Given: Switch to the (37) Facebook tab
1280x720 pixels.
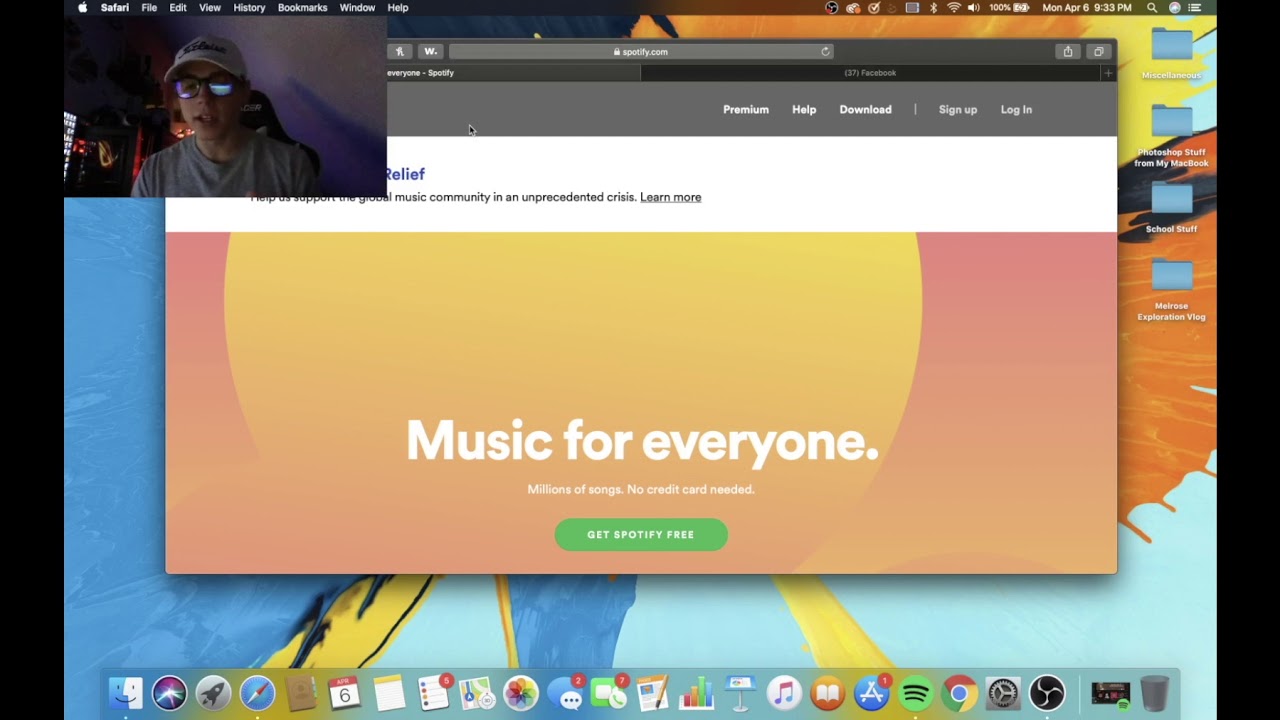Looking at the screenshot, I should tap(870, 73).
